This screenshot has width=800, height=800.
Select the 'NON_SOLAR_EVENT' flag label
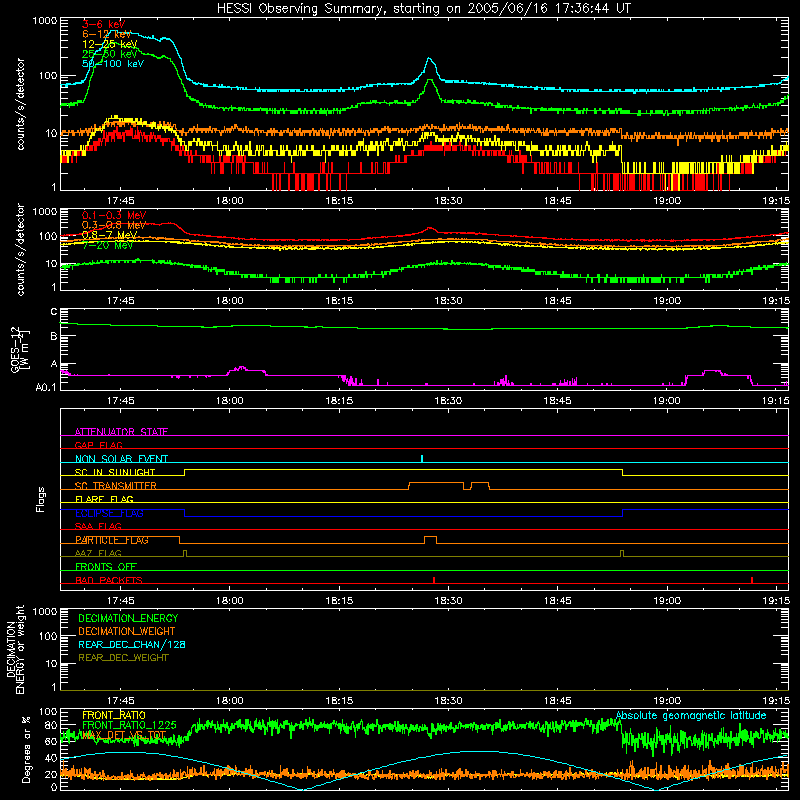point(121,459)
